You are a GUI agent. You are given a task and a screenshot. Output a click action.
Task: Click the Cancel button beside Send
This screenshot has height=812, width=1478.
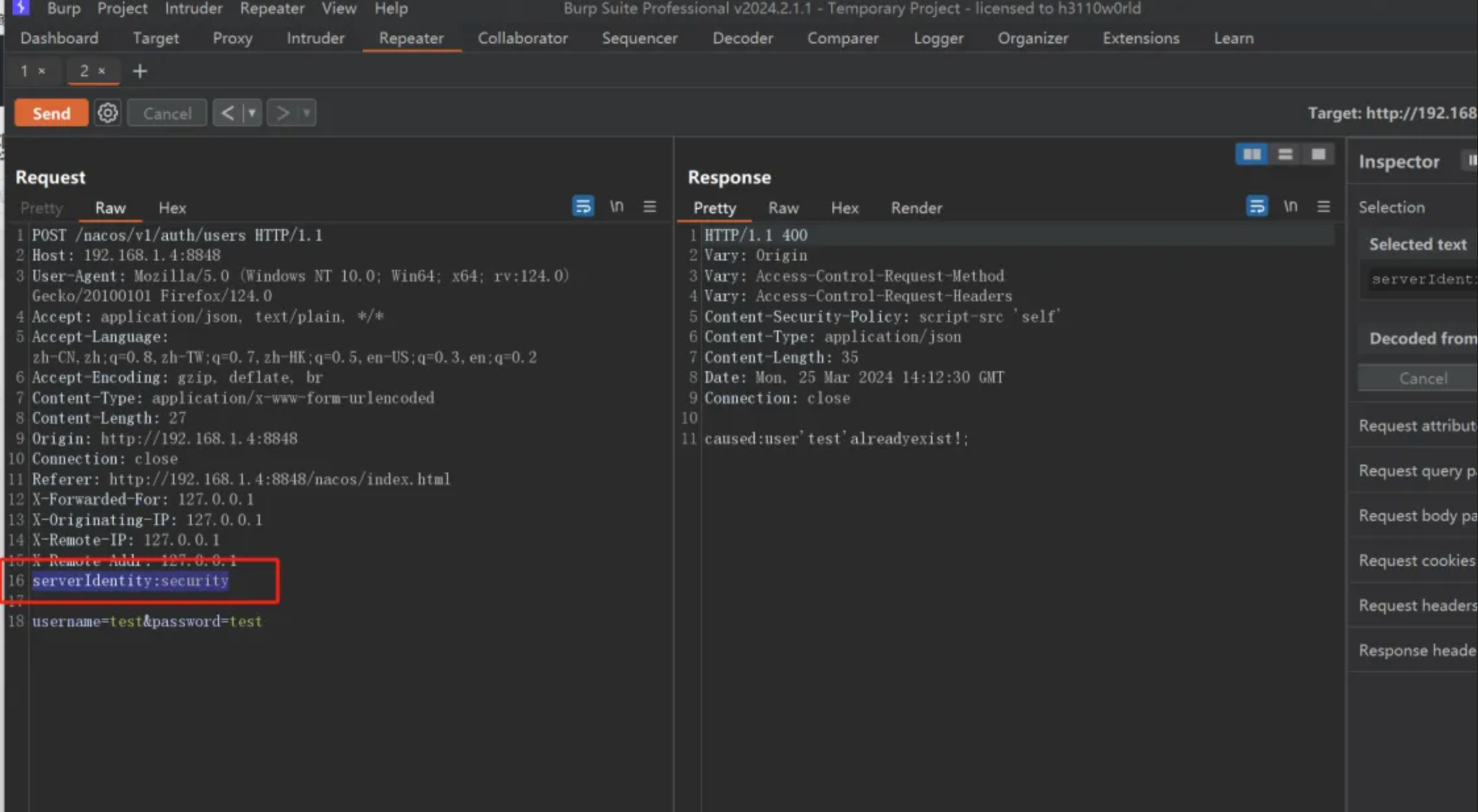pyautogui.click(x=167, y=113)
